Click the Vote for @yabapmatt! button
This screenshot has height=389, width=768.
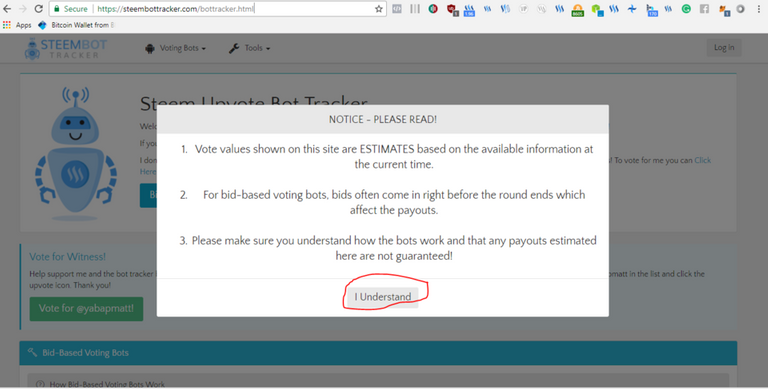point(86,309)
